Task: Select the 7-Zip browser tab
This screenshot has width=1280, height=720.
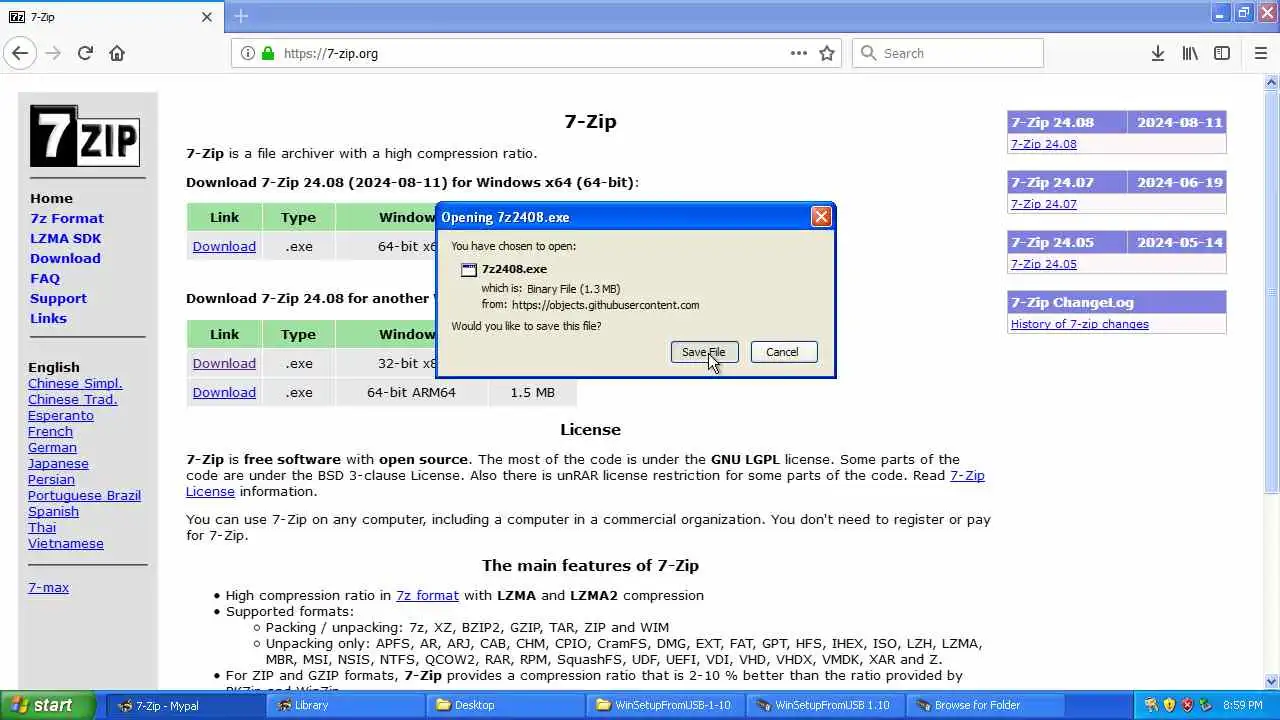Action: [110, 17]
